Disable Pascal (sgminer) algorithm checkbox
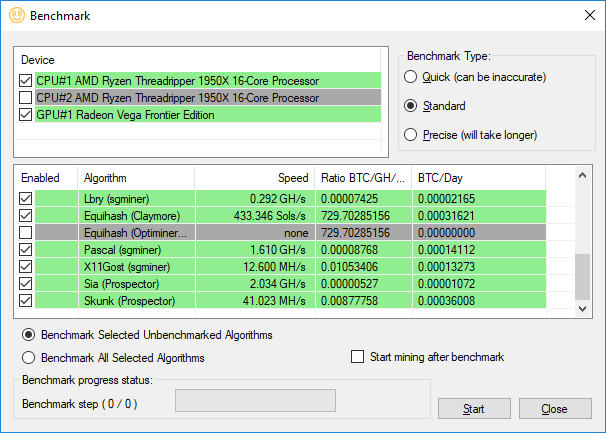Viewport: 606px width, 433px height. click(x=26, y=250)
